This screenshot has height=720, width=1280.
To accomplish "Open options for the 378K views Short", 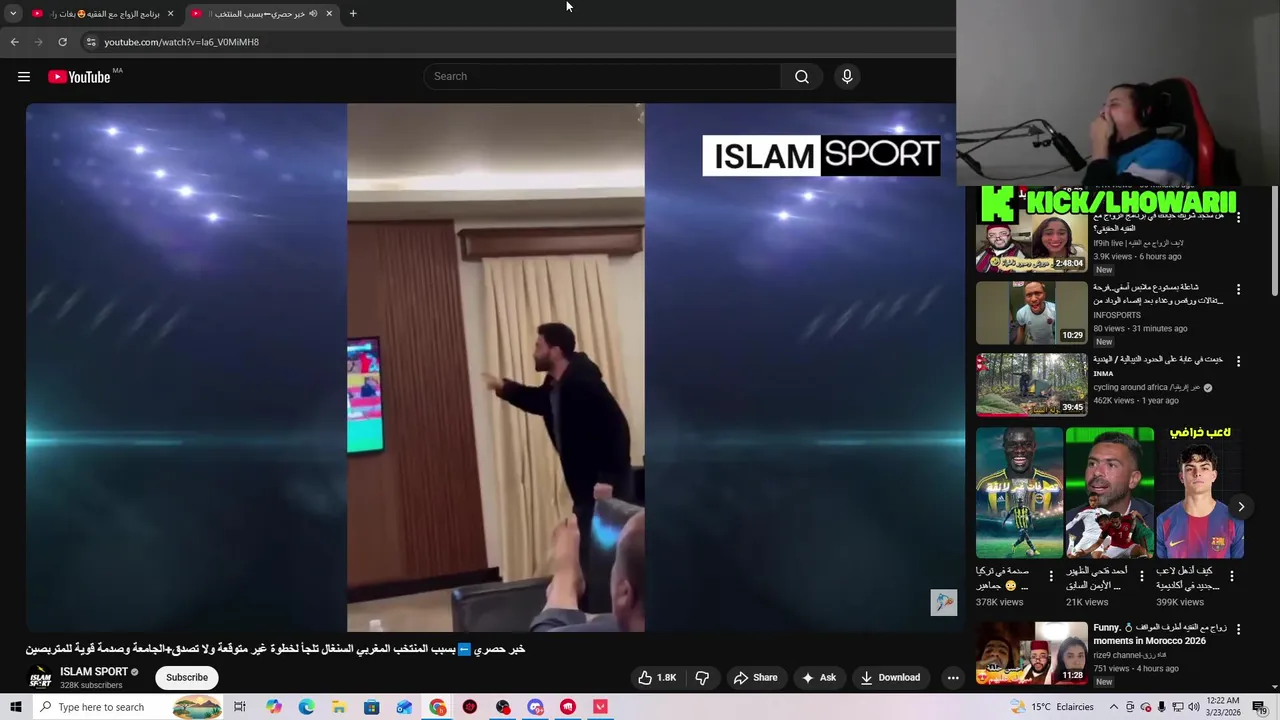I will 1051,576.
